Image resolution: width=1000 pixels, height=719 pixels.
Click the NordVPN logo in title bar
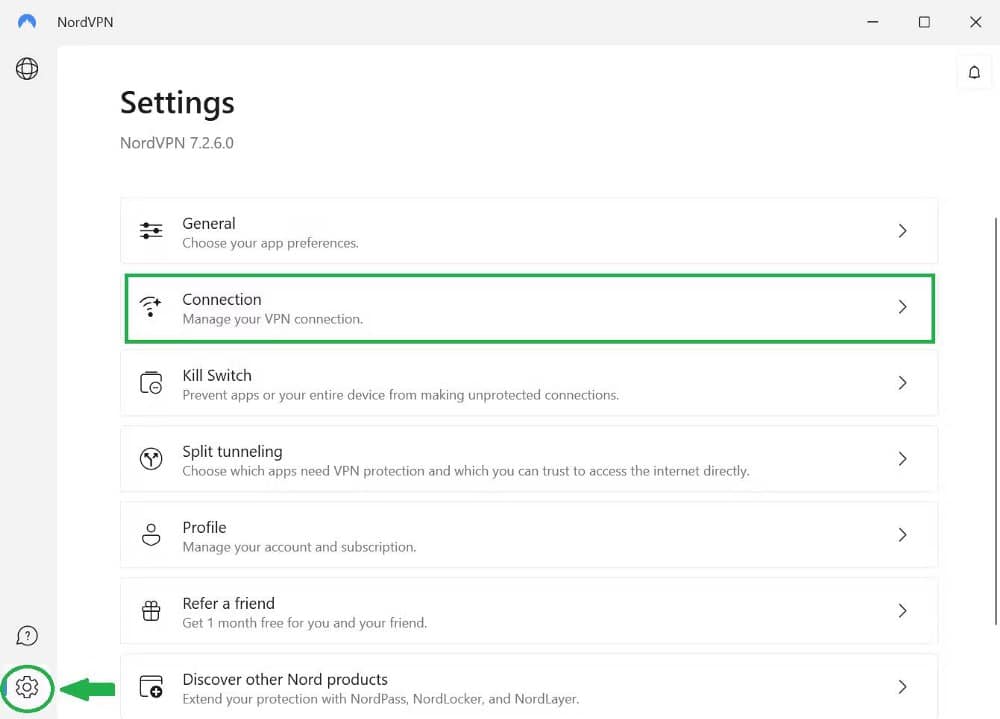point(27,22)
